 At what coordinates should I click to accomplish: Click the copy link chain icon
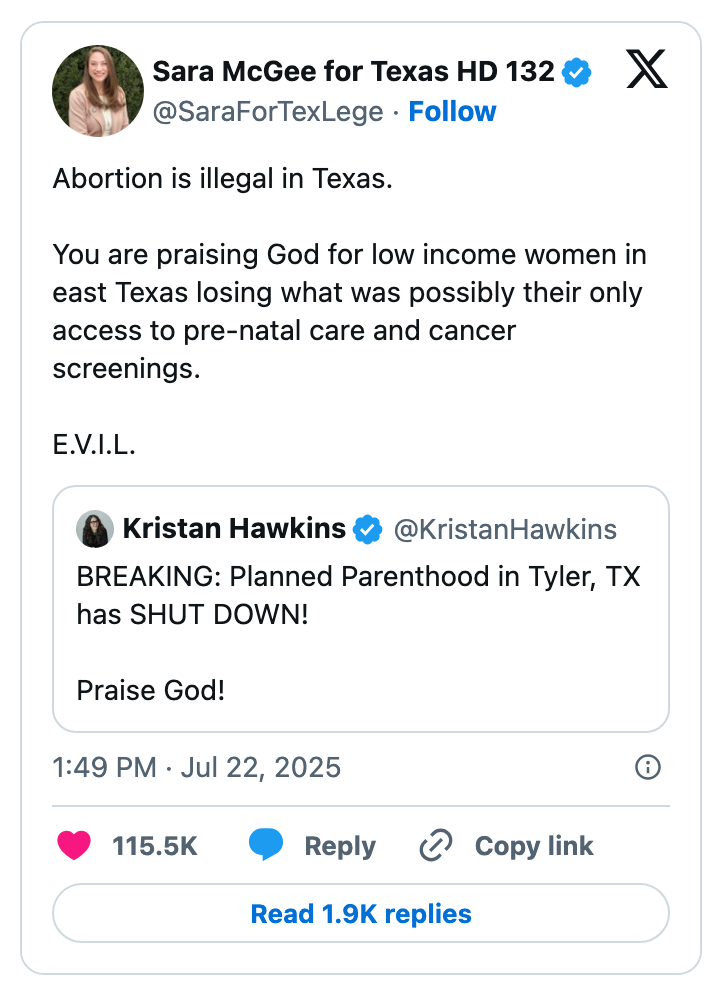[x=436, y=846]
